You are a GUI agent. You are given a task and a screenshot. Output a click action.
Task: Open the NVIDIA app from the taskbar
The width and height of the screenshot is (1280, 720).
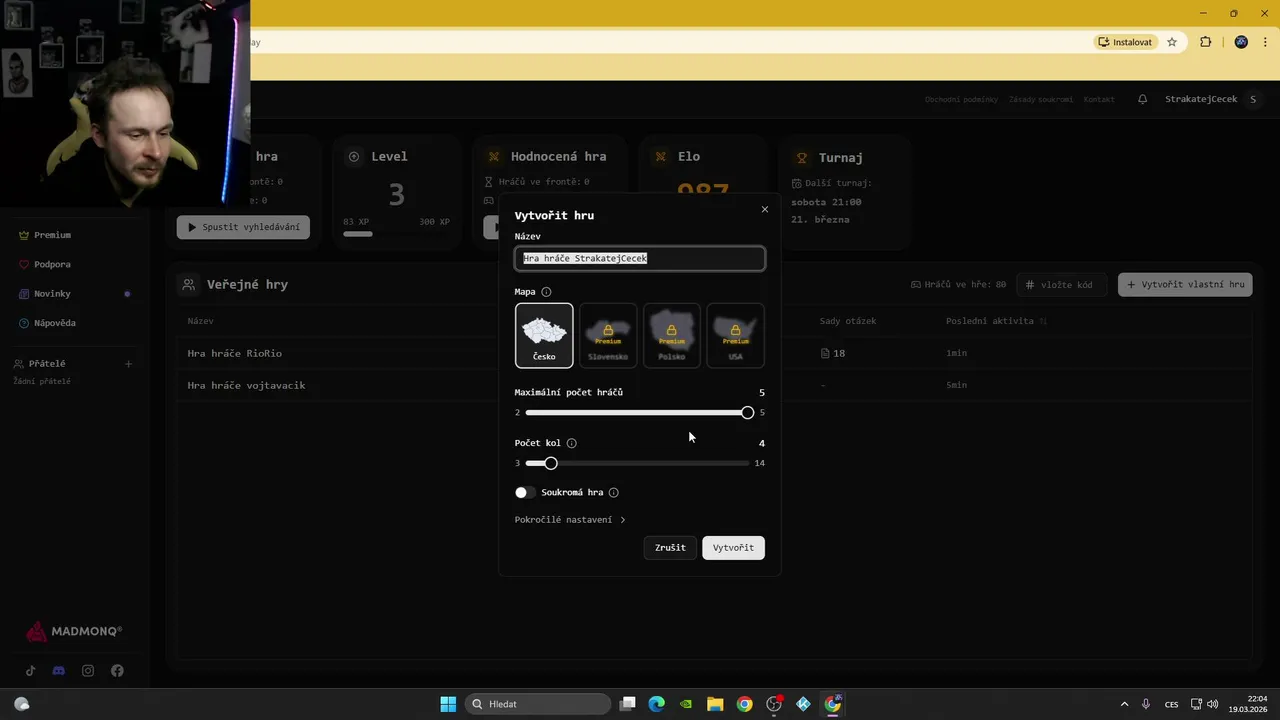[685, 704]
